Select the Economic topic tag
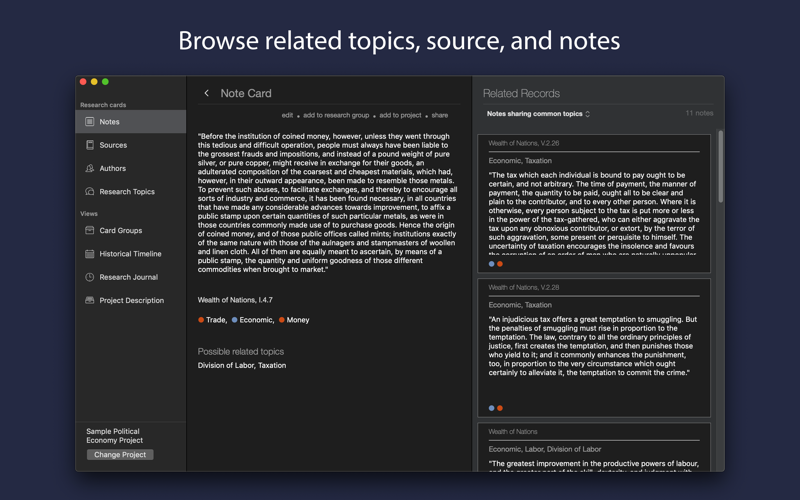800x500 pixels. [x=257, y=320]
